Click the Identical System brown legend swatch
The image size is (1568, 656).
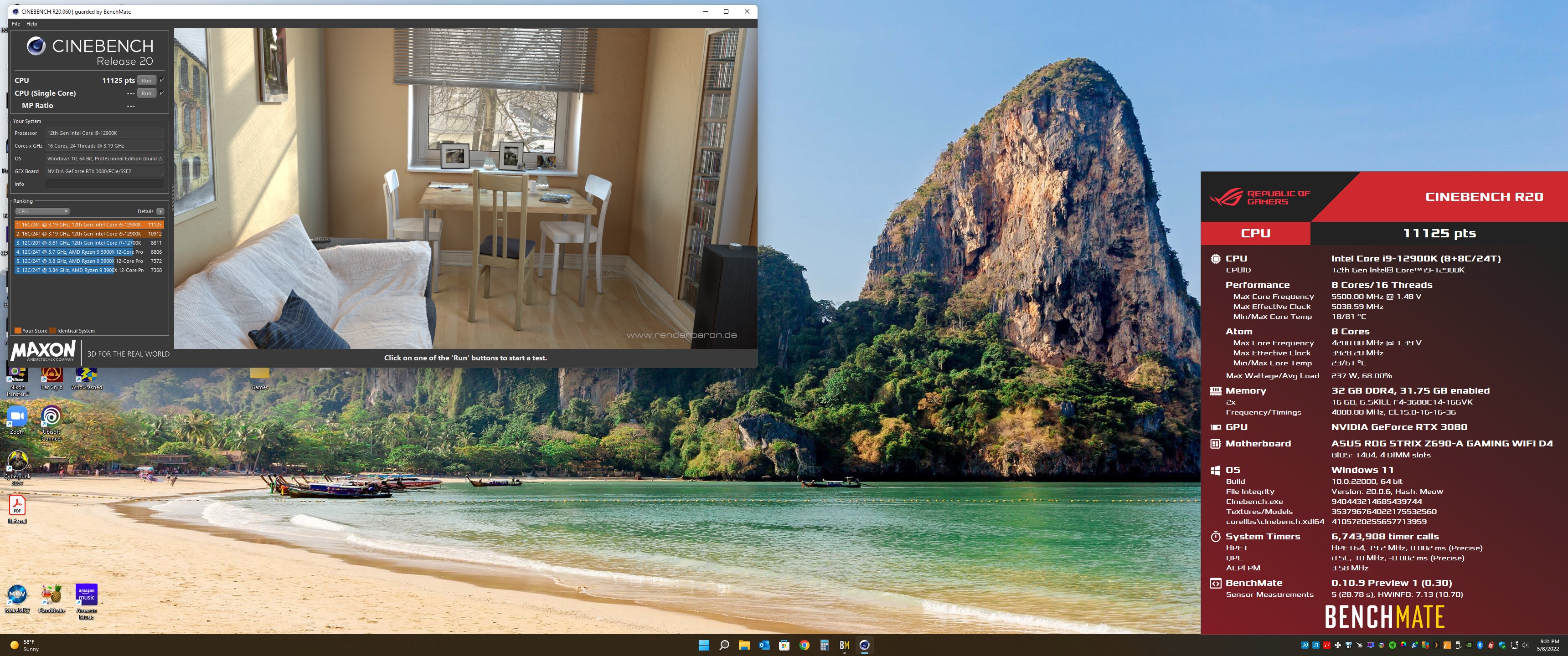(x=52, y=330)
